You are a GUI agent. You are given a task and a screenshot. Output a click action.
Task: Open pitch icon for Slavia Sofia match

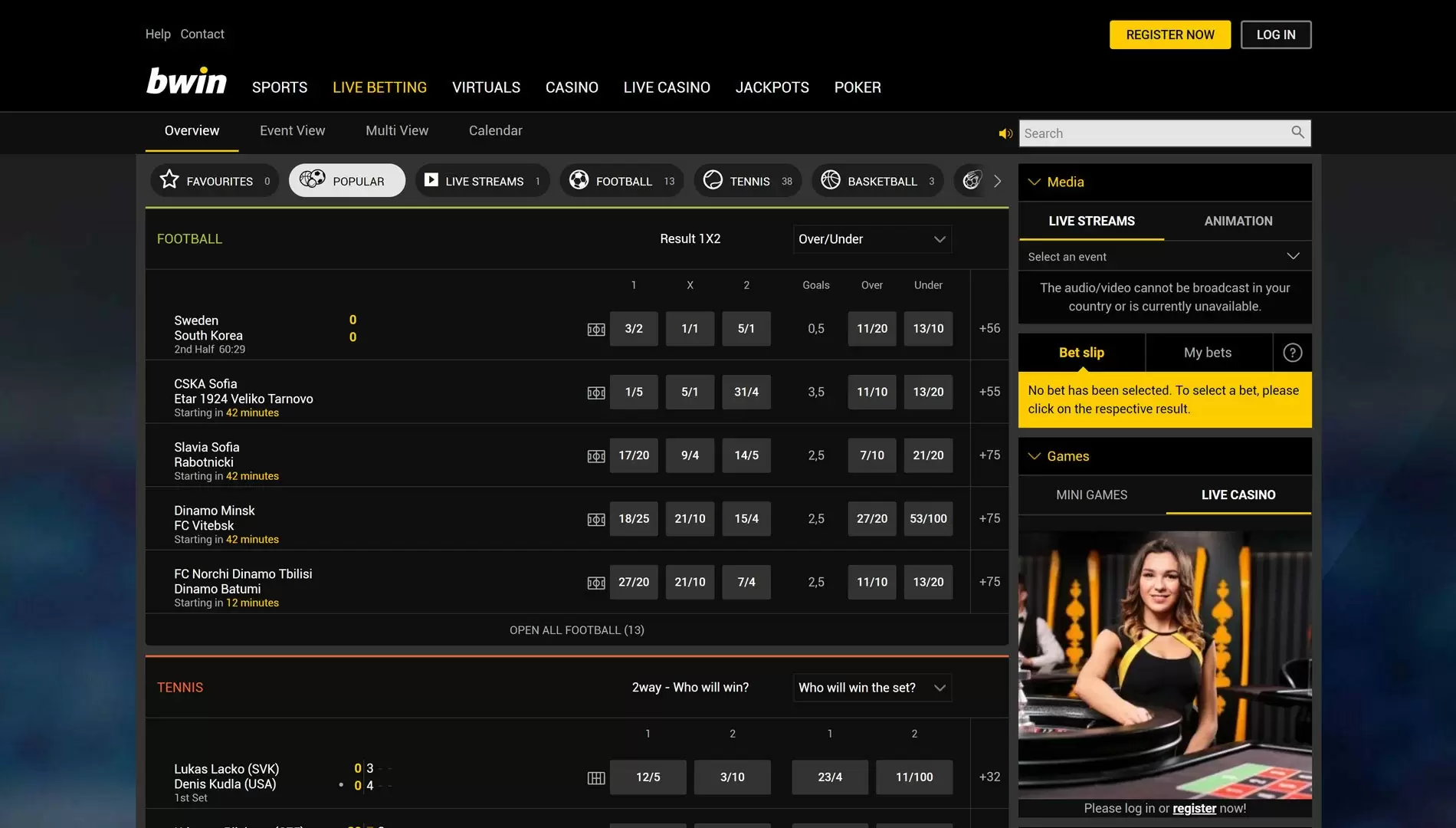point(596,457)
